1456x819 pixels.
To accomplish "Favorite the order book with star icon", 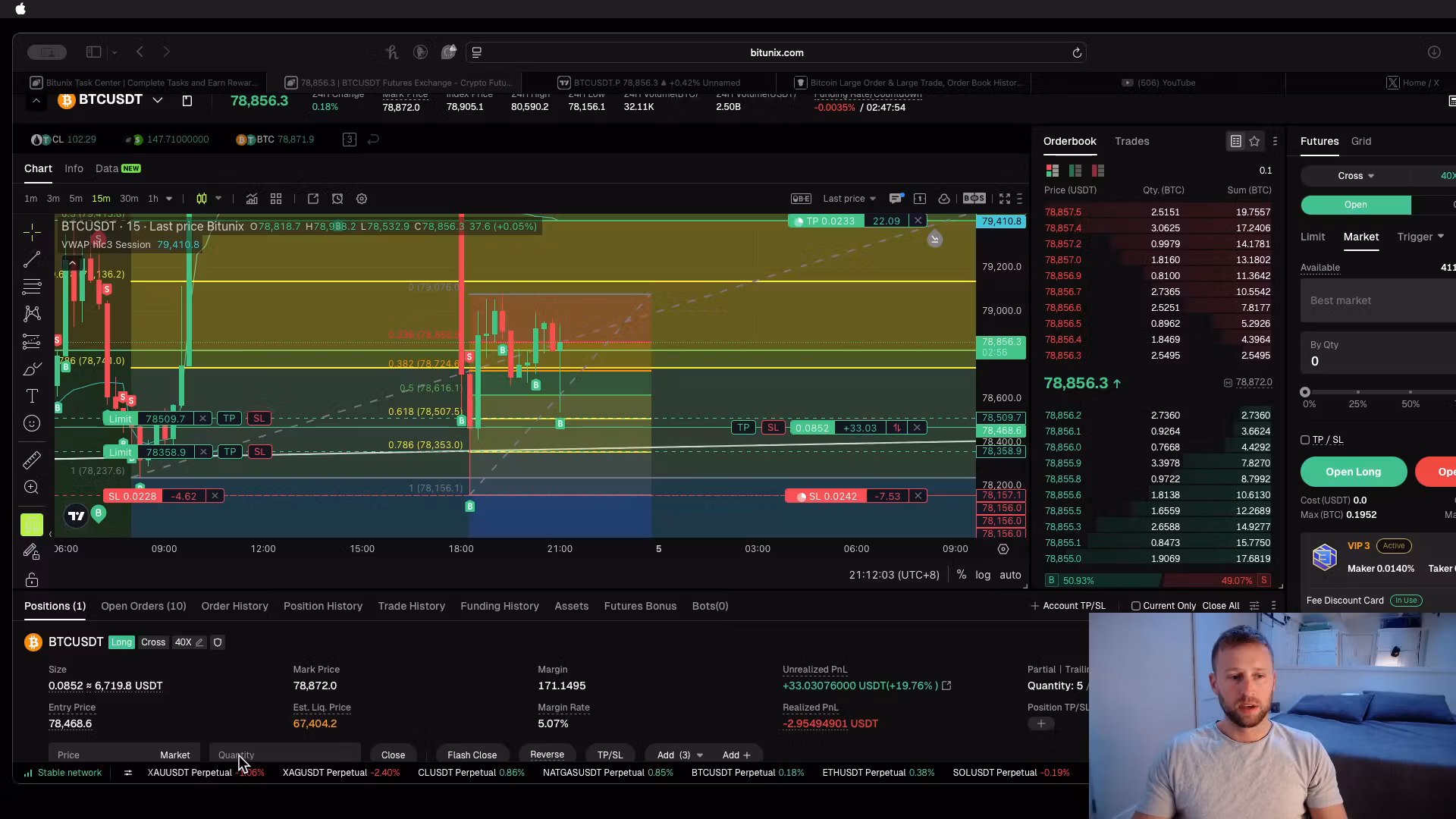I will [1254, 141].
